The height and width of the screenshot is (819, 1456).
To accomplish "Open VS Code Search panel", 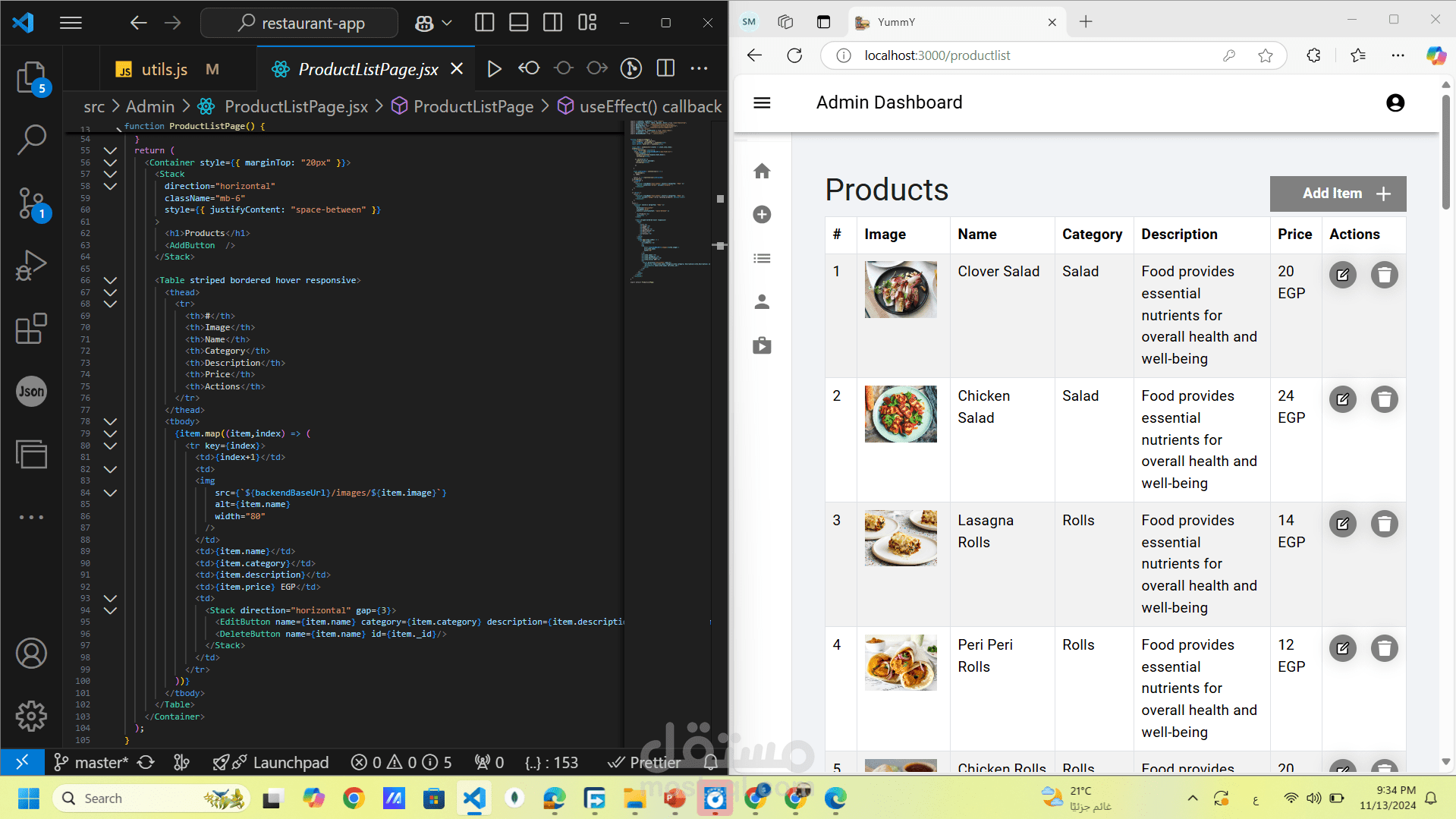I will [x=31, y=140].
